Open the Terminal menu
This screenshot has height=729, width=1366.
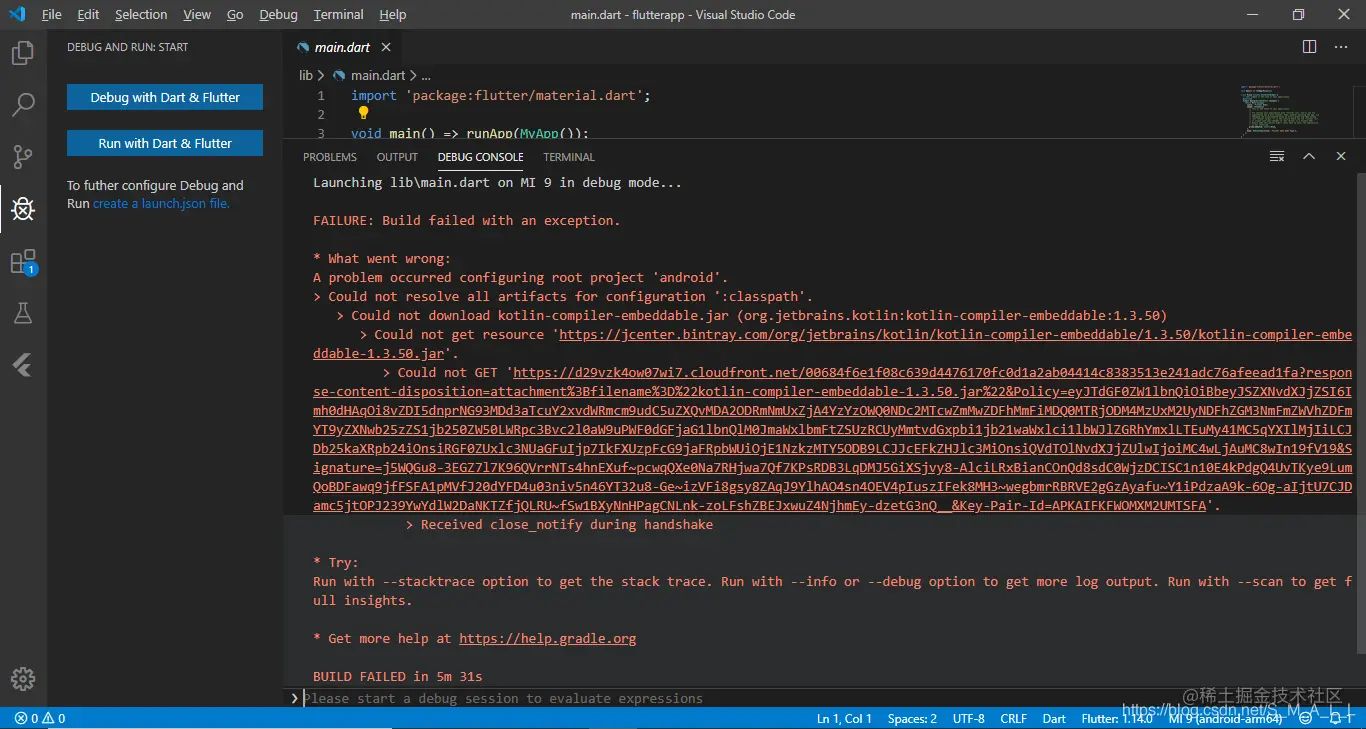338,14
